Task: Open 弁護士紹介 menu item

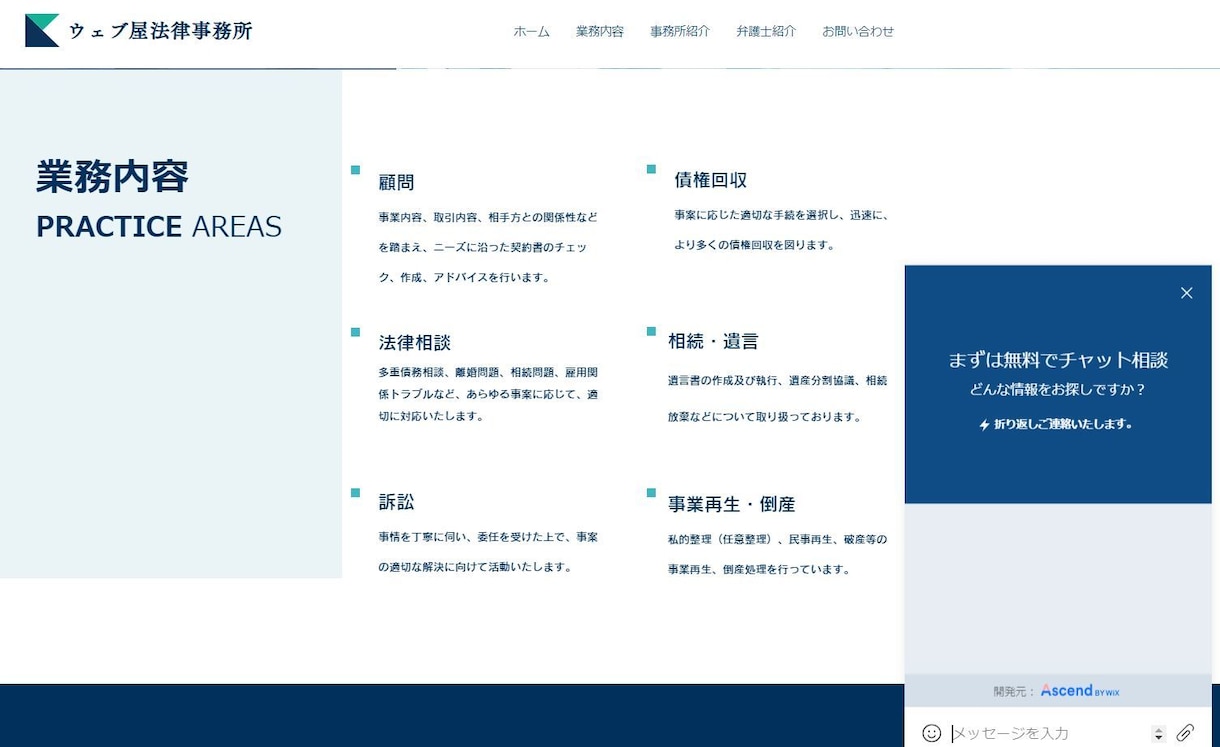Action: pyautogui.click(x=766, y=31)
